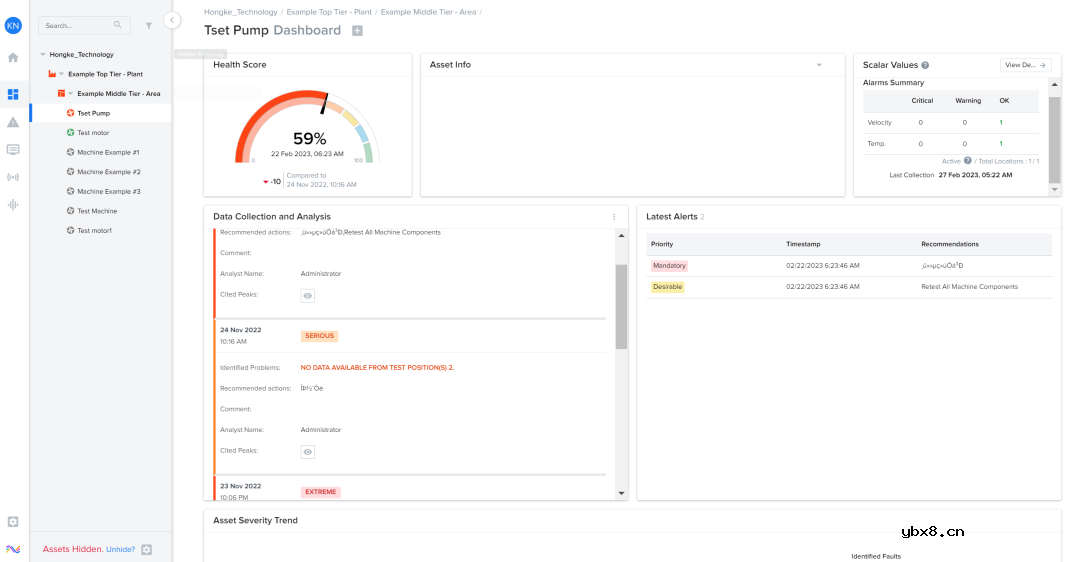Screen dimensions: 1080x562
Task: Collapse Example Top Tier - Plant node
Action: [61, 74]
